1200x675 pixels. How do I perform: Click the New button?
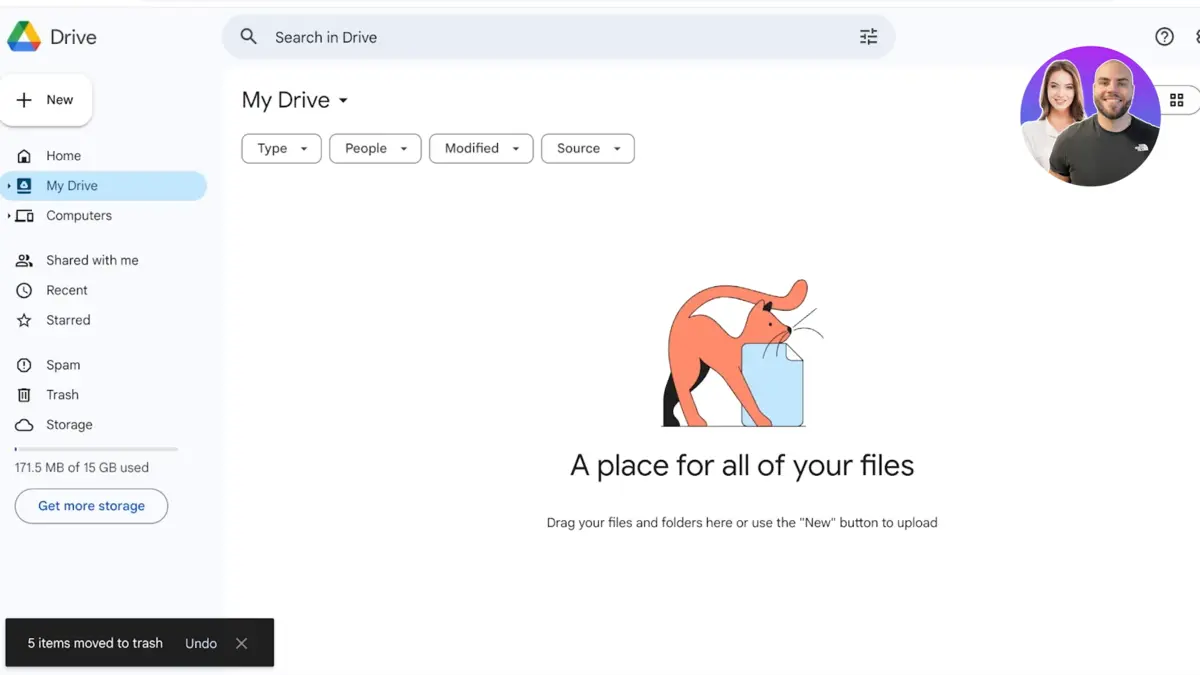tap(46, 100)
